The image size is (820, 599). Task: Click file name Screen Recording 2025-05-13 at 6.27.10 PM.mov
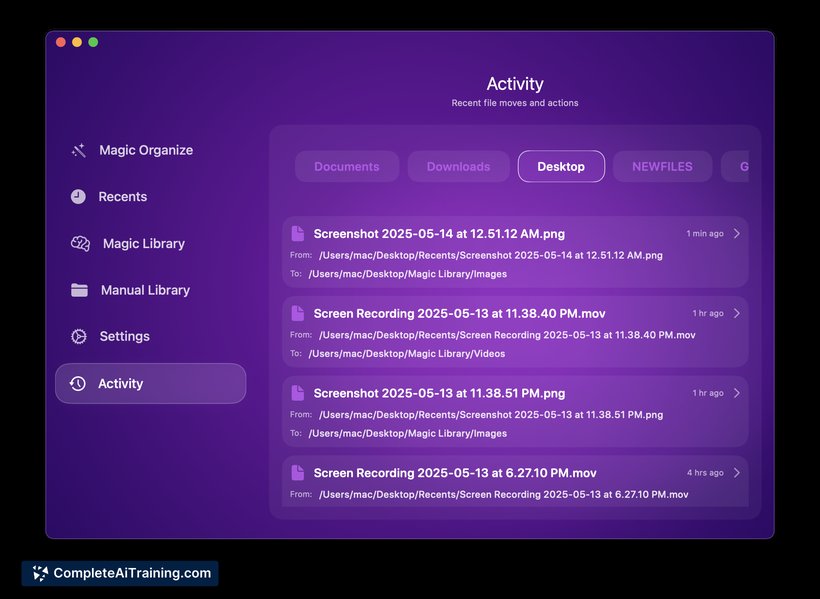455,473
